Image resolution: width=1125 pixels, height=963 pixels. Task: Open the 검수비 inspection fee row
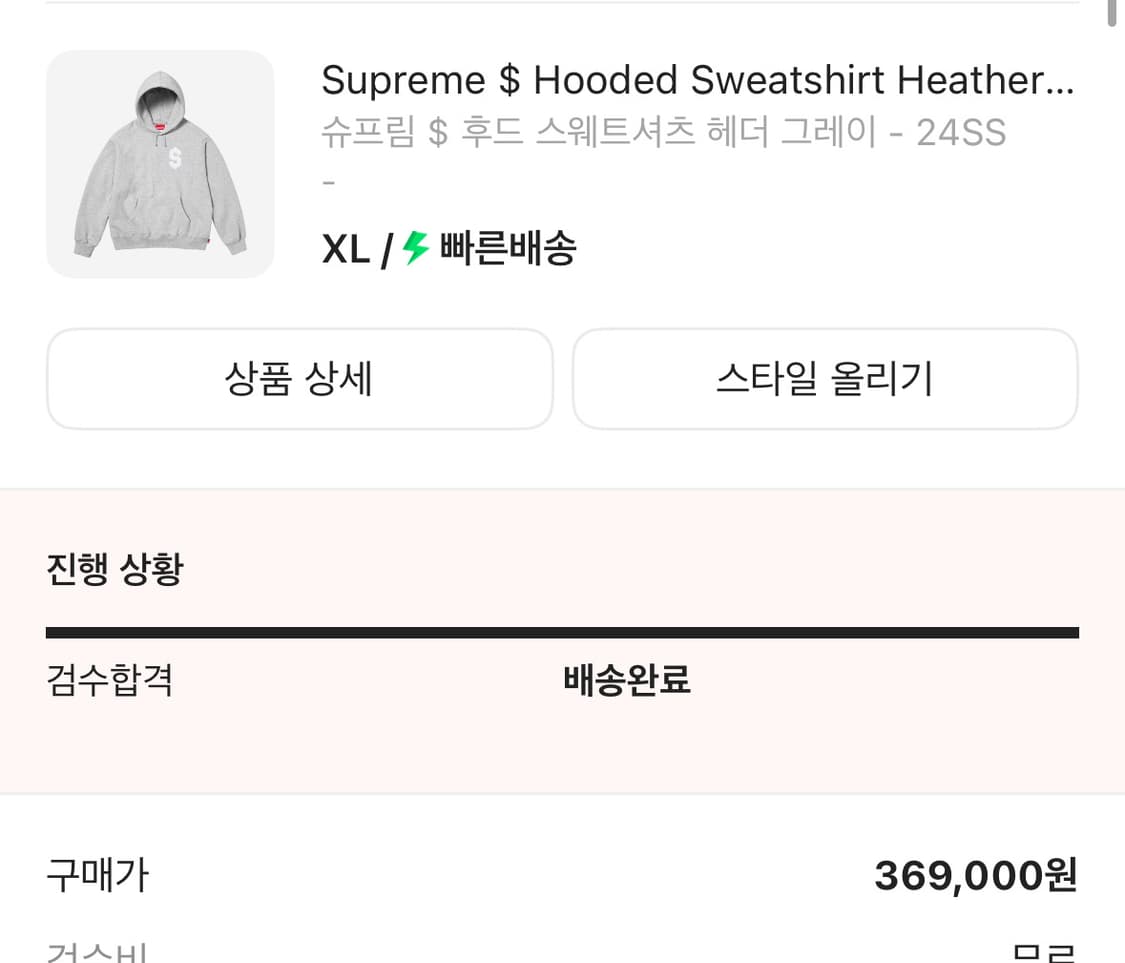[97, 950]
